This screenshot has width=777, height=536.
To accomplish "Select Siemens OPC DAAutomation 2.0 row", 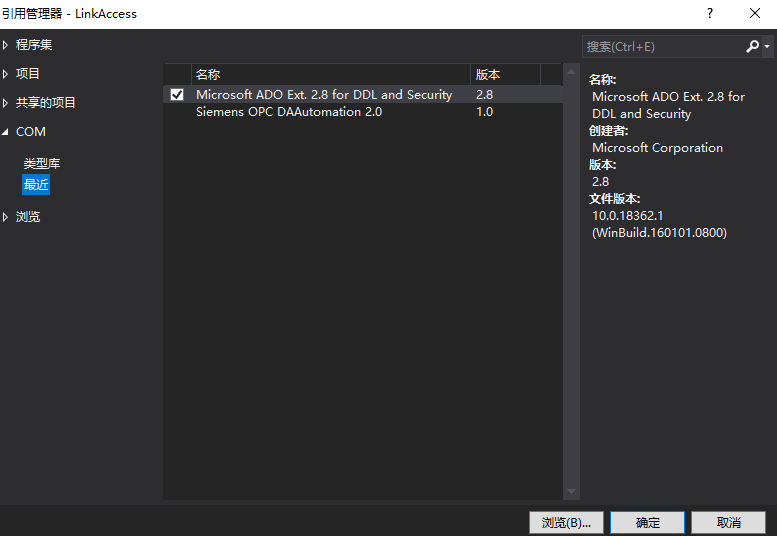I will 363,112.
